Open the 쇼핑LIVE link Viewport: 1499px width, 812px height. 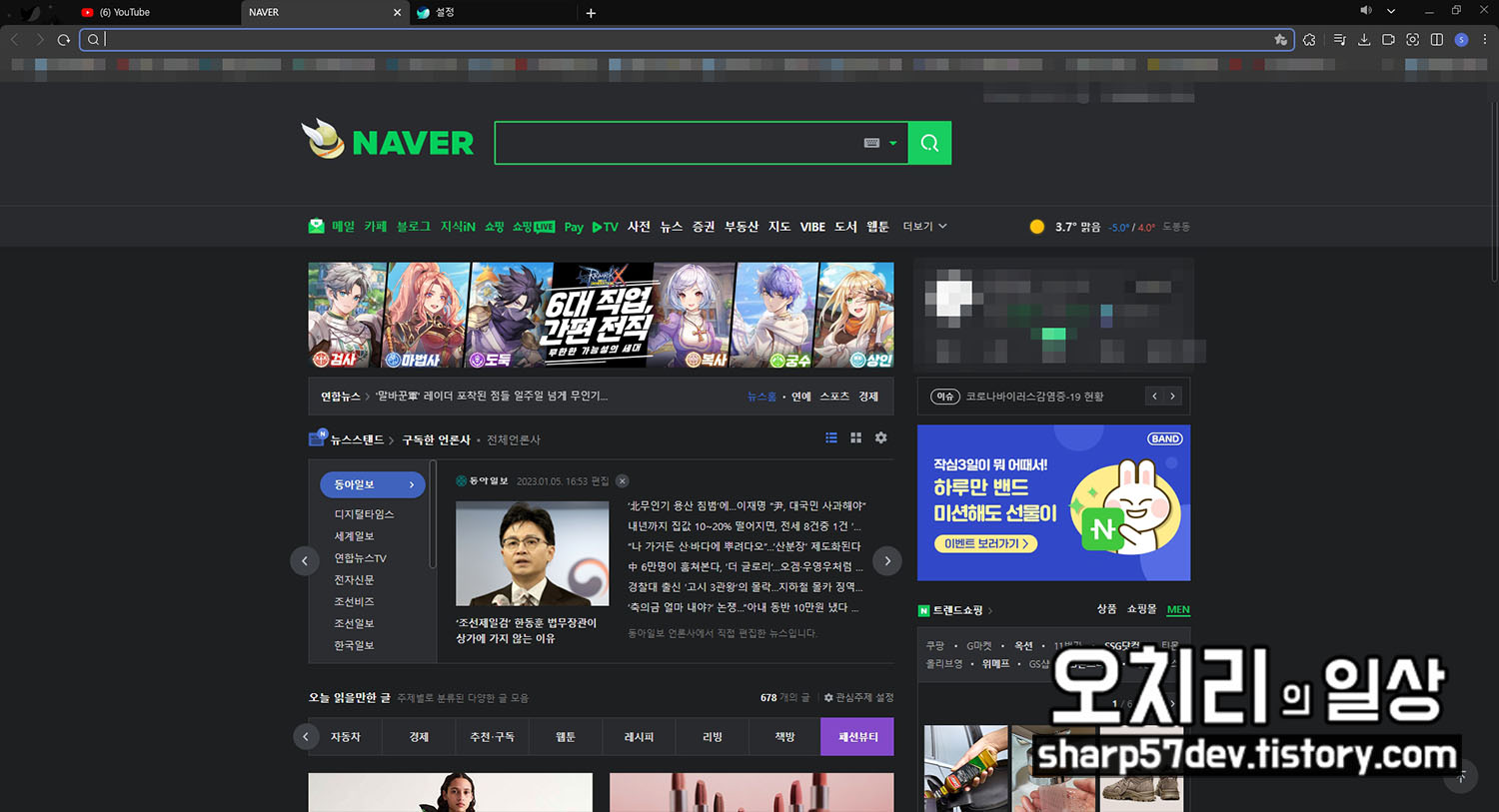[534, 227]
